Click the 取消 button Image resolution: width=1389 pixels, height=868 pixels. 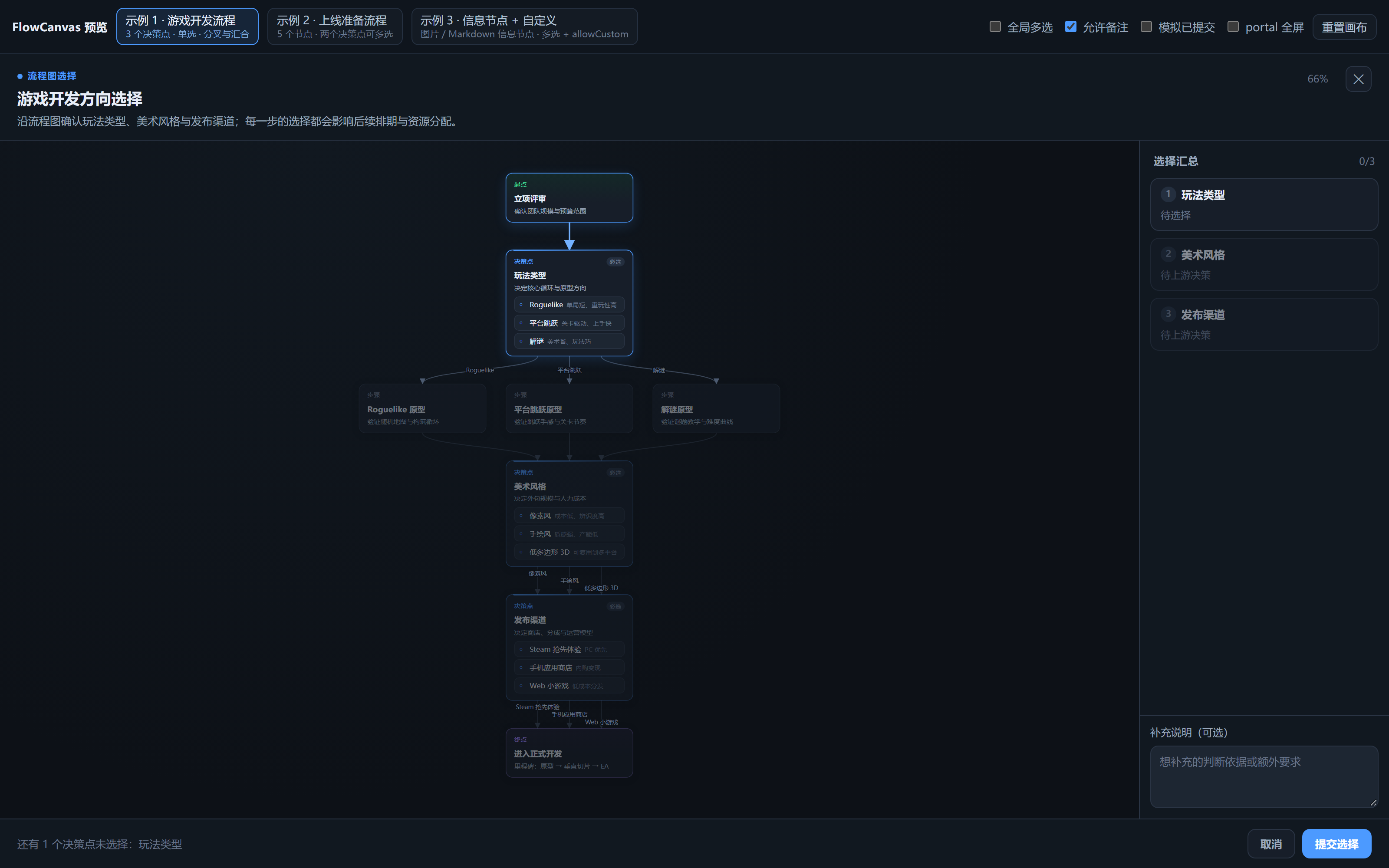1271,844
